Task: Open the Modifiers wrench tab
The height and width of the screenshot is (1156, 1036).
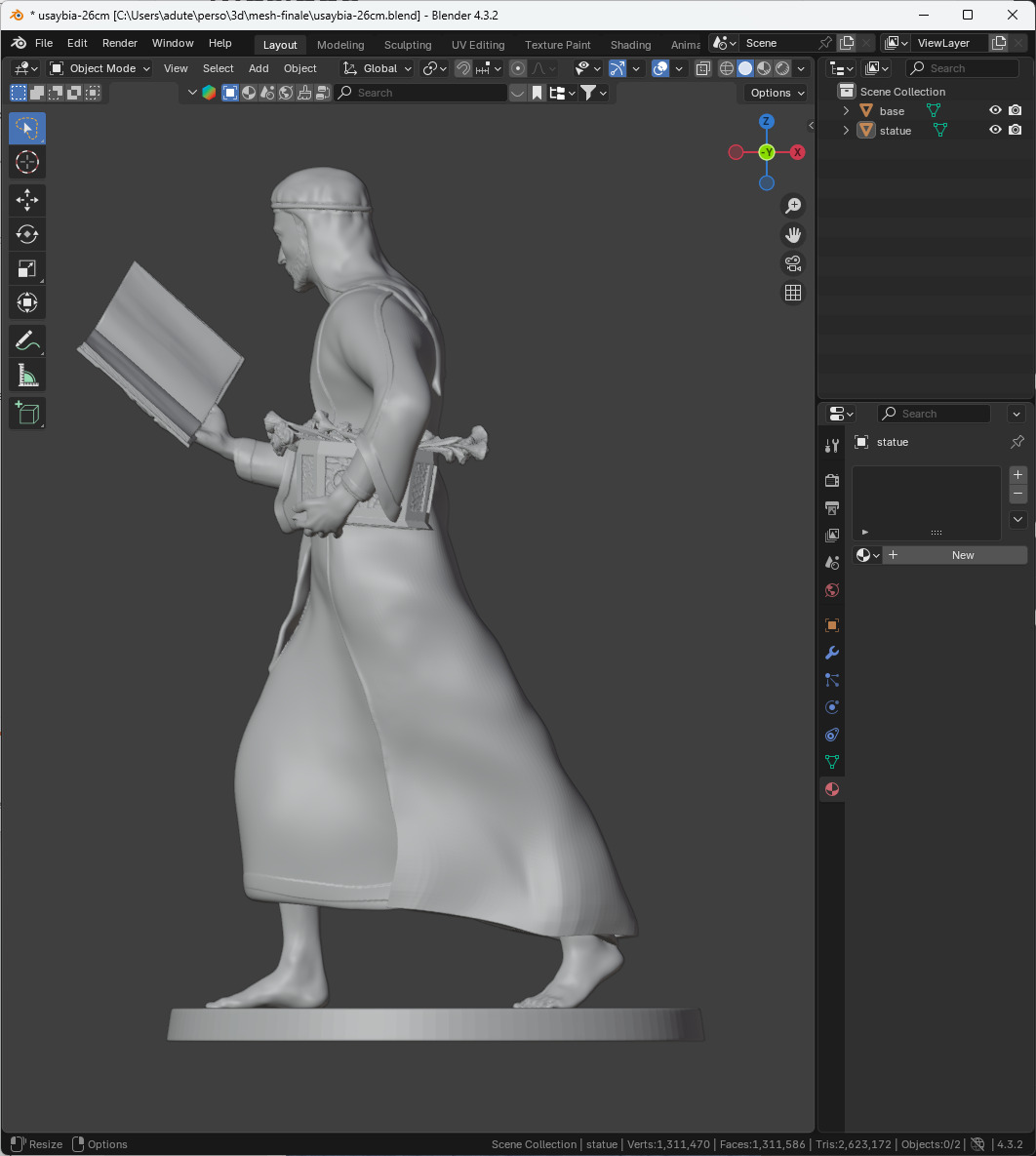Action: (x=832, y=653)
